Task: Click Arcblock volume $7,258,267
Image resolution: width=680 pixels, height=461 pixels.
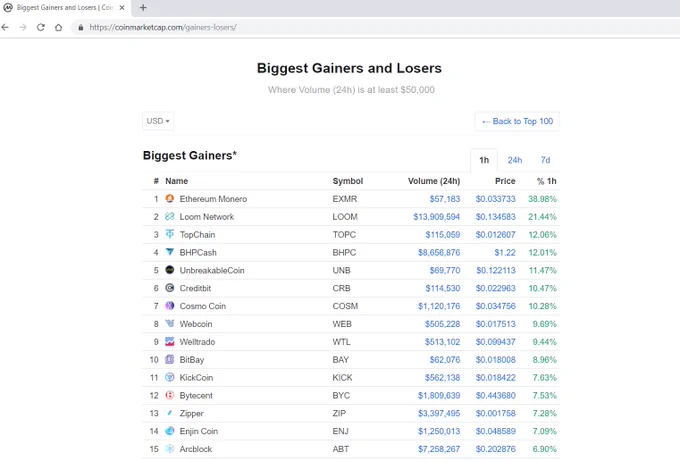Action: tap(439, 449)
